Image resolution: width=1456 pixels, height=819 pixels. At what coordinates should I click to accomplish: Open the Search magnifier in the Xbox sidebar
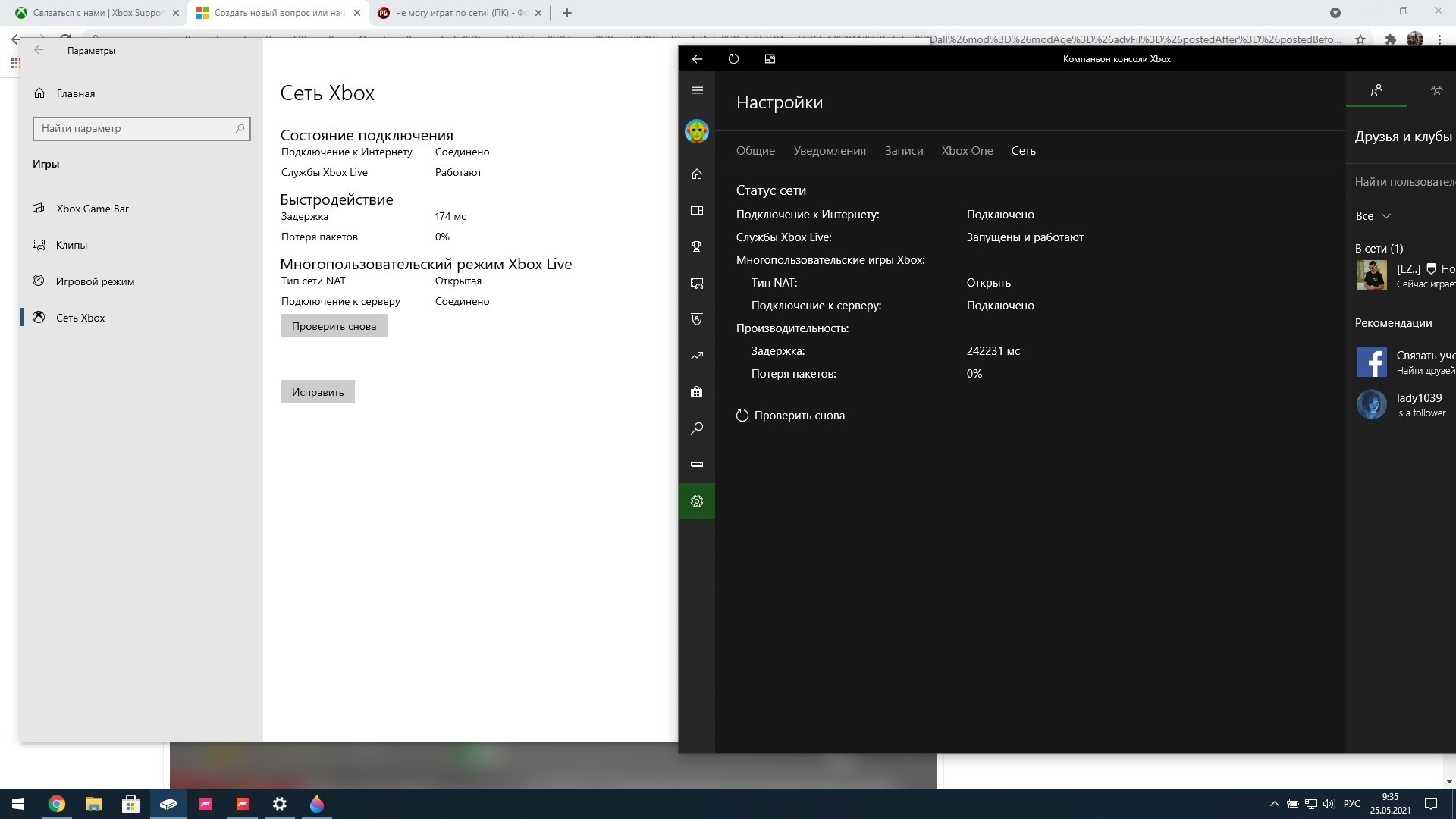pos(697,428)
